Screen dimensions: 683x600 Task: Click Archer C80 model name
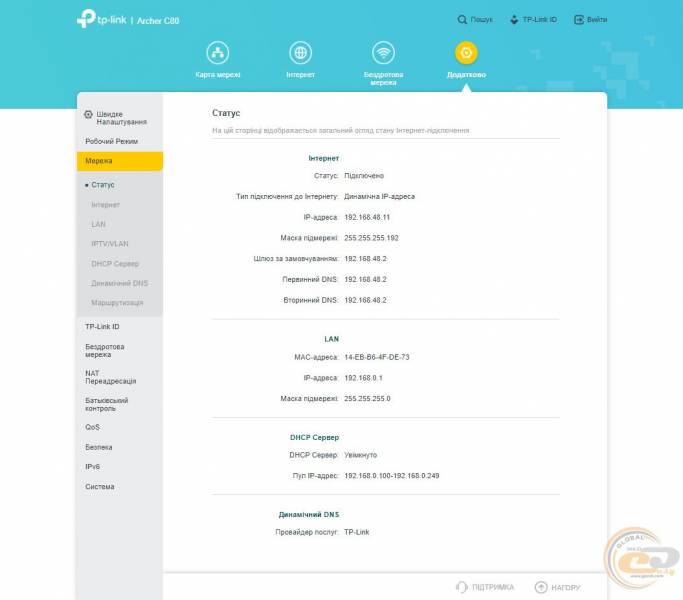[158, 21]
